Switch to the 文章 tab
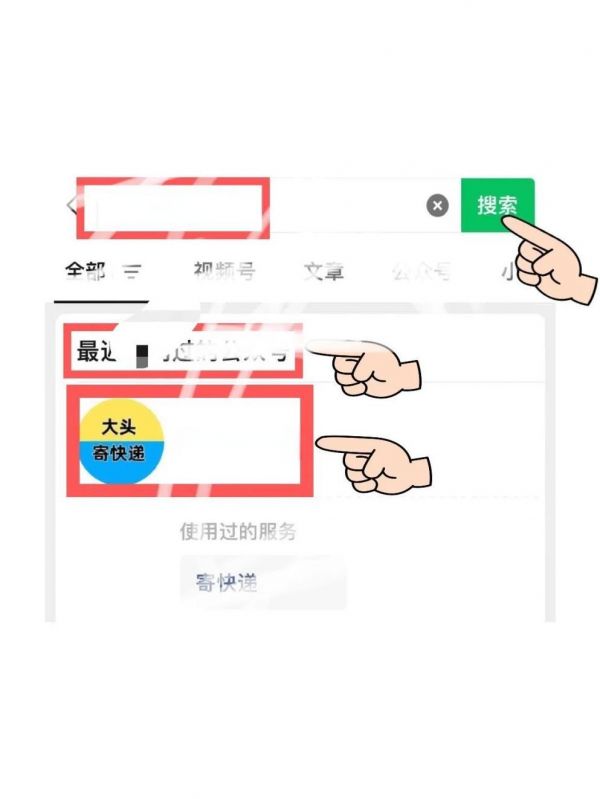Image resolution: width=600 pixels, height=799 pixels. point(324,272)
